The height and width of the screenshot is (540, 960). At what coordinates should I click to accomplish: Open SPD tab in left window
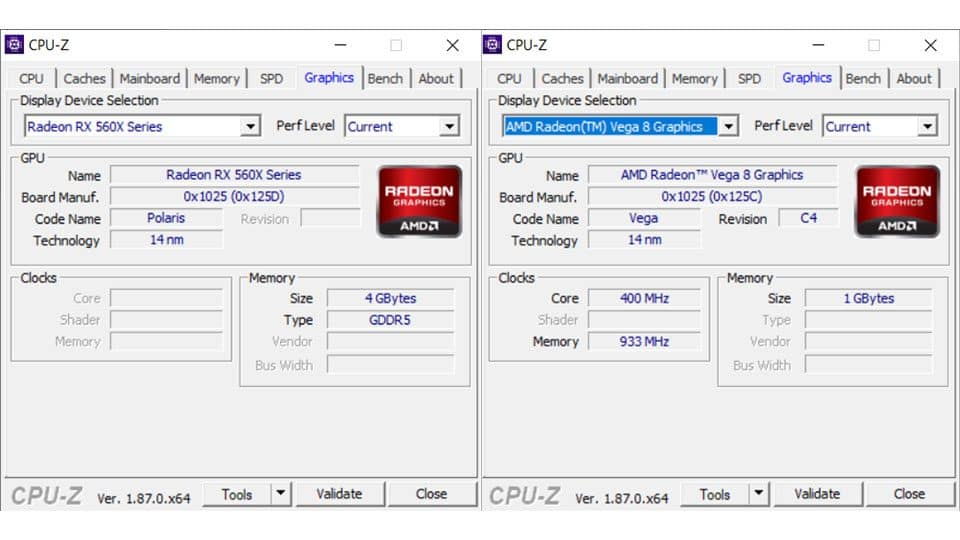pos(271,79)
